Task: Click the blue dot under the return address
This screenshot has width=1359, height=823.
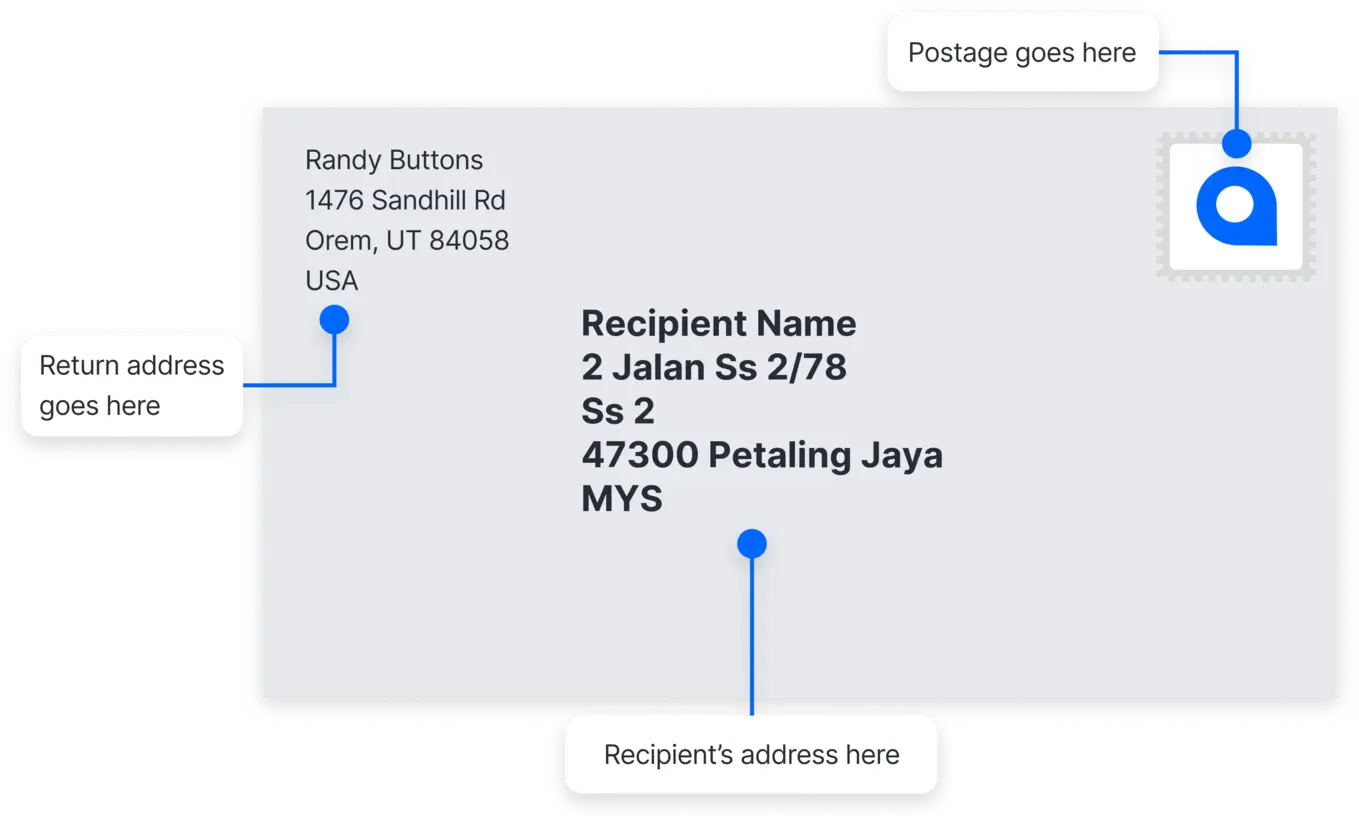Action: tap(334, 320)
